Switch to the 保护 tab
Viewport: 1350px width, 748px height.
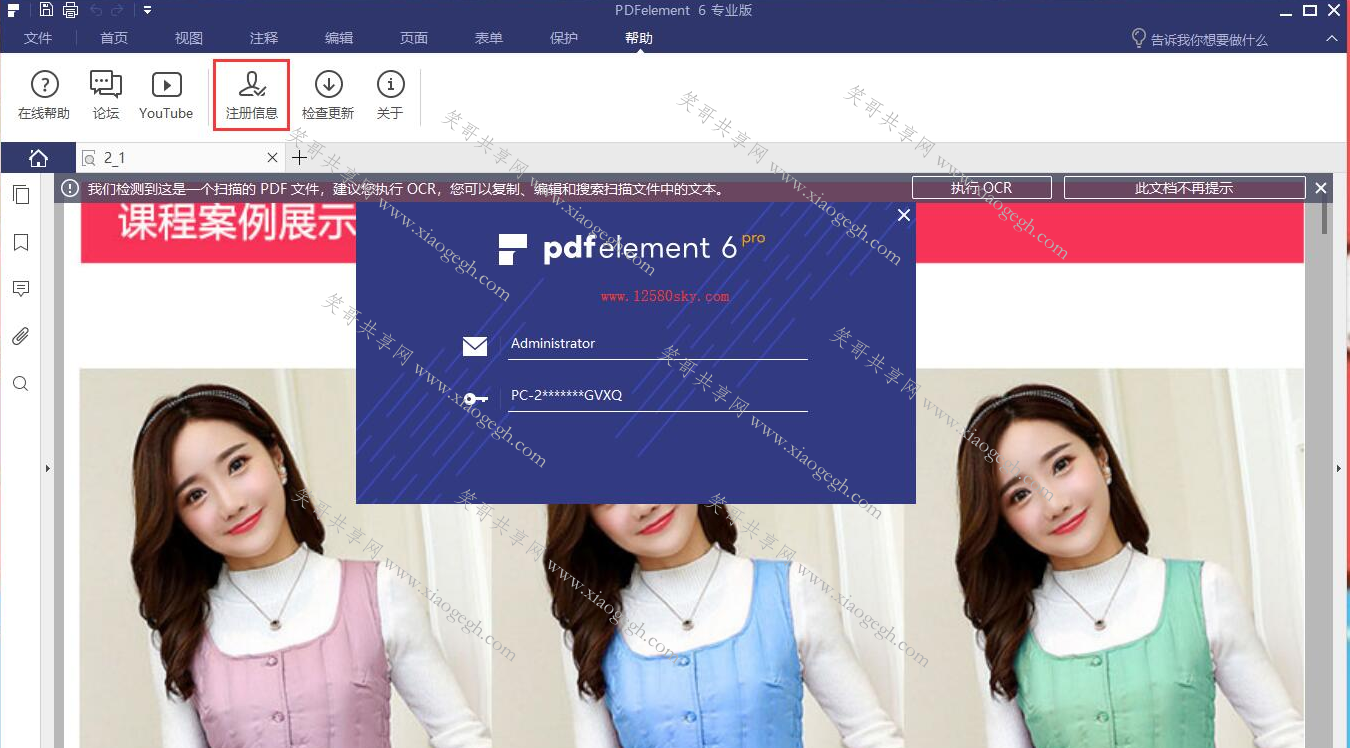click(x=564, y=38)
